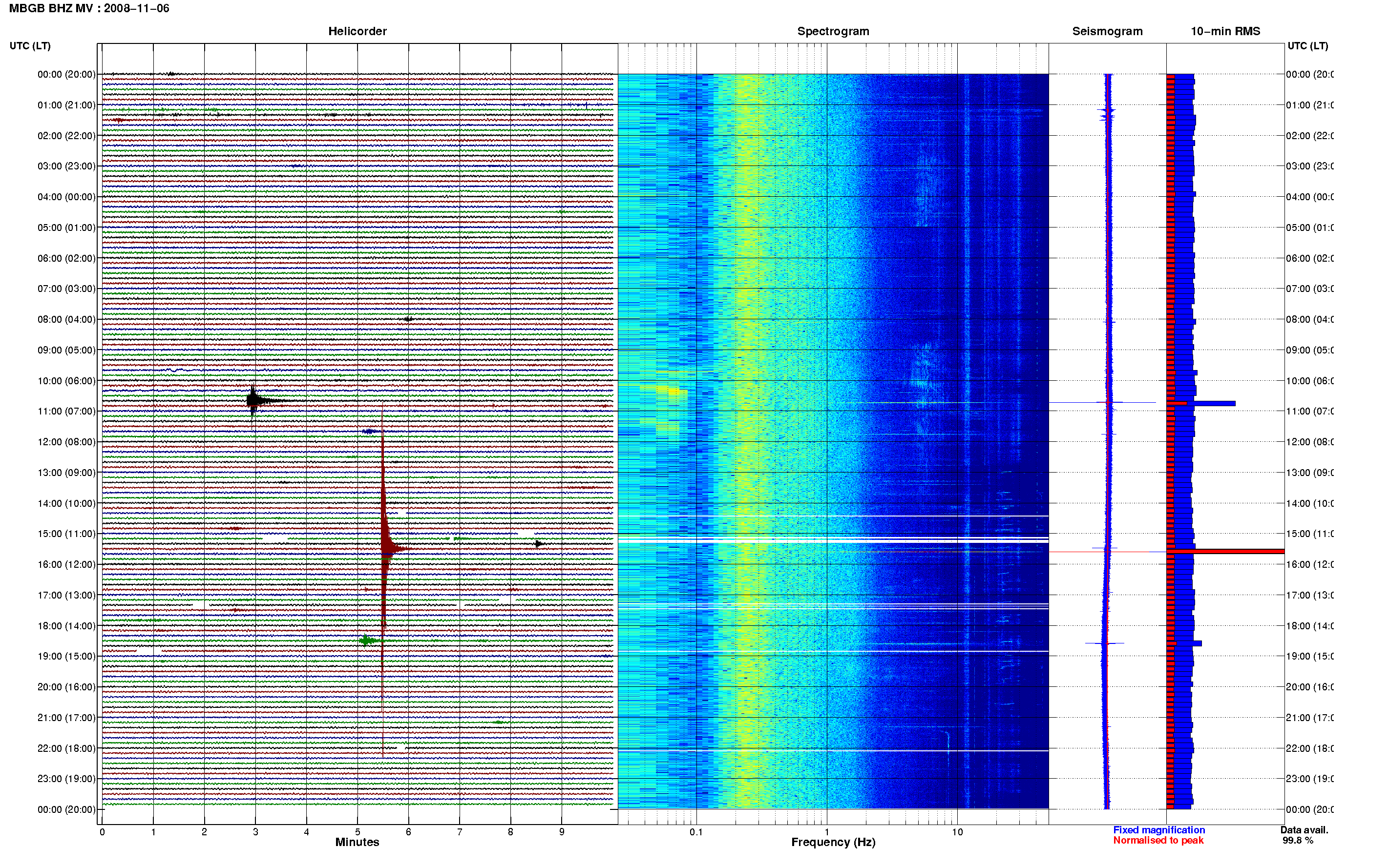The image size is (1389, 868).
Task: Click the left 01:00 (21:00) time label
Action: pyautogui.click(x=66, y=105)
